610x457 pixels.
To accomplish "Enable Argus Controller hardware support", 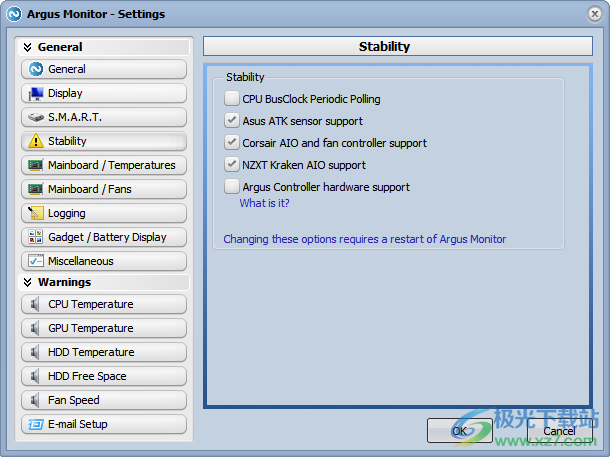I will (x=231, y=186).
